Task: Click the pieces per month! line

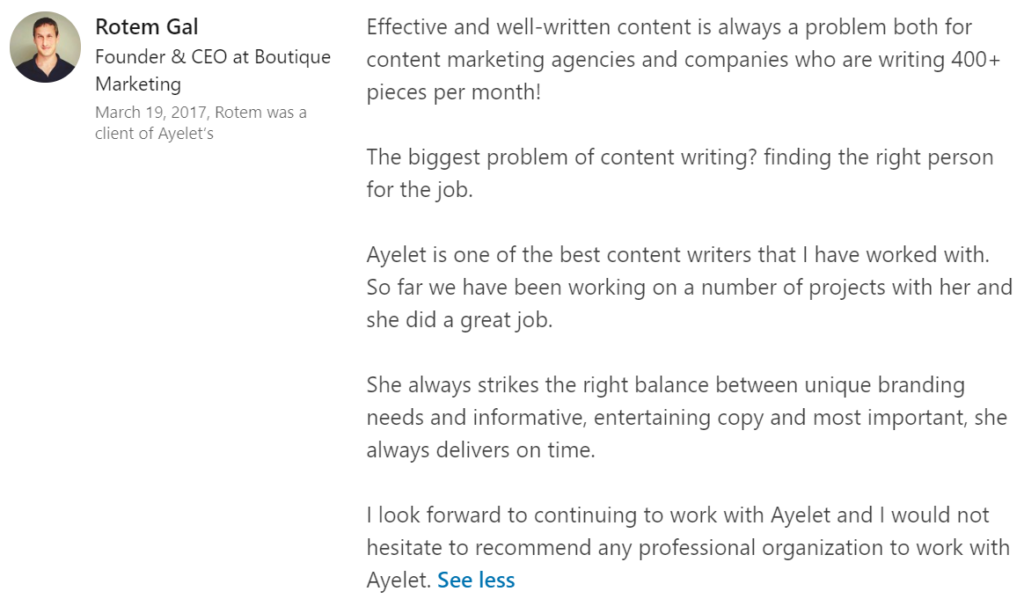Action: point(454,93)
